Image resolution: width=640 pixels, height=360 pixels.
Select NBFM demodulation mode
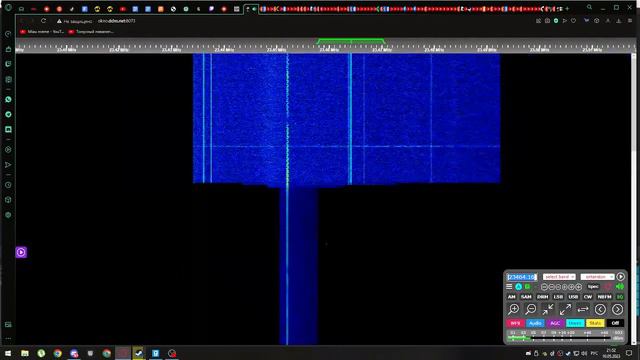pos(604,297)
